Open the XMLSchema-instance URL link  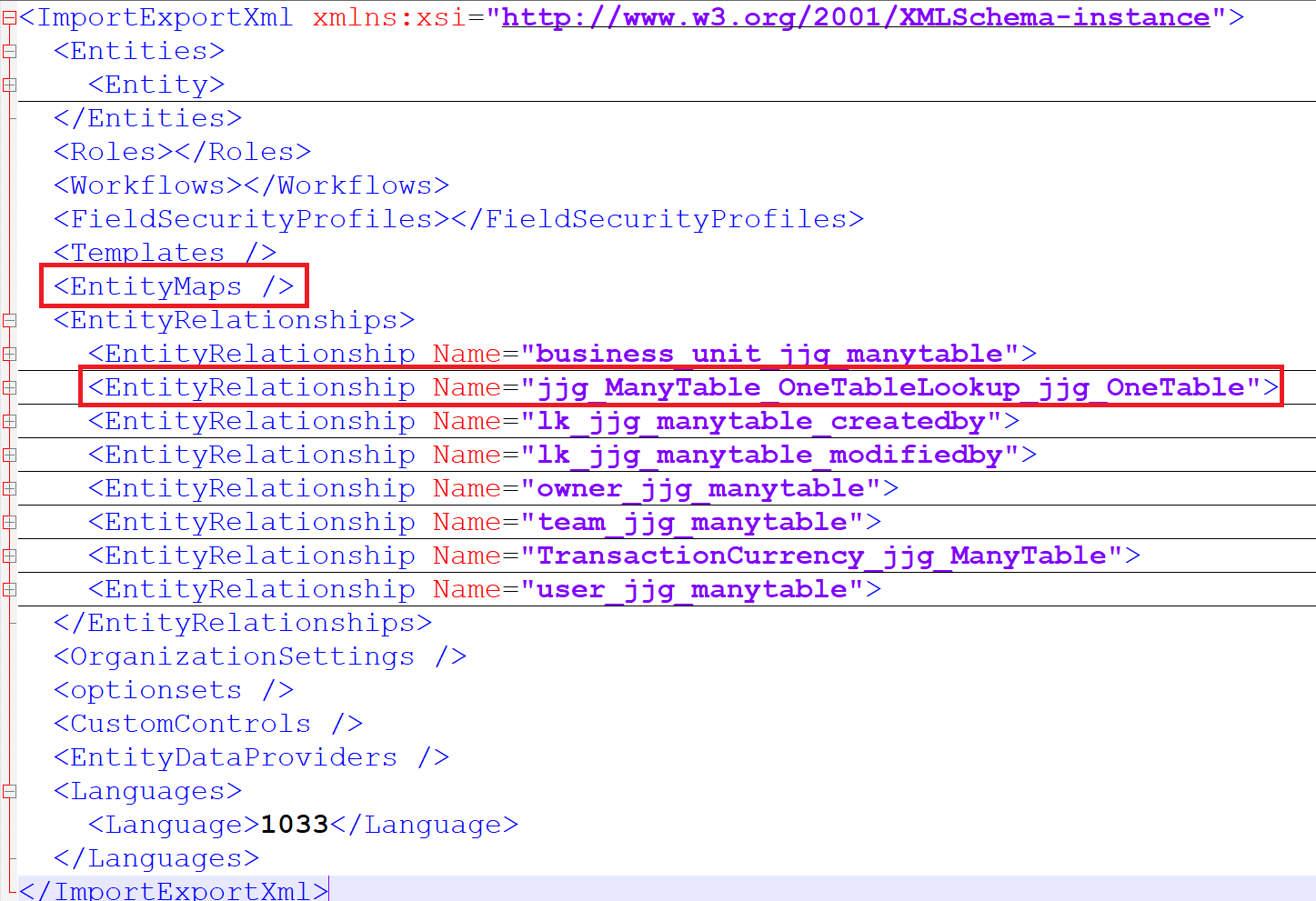pyautogui.click(x=856, y=17)
